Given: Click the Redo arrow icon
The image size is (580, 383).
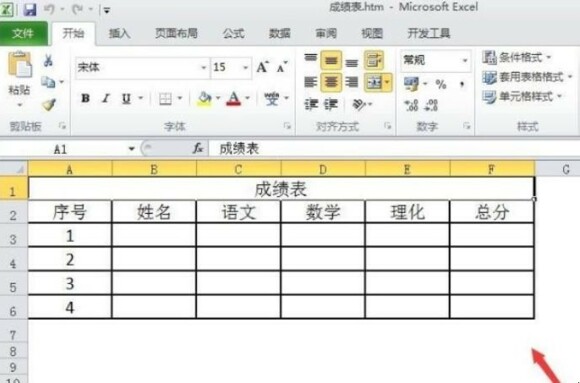Looking at the screenshot, I should [78, 9].
